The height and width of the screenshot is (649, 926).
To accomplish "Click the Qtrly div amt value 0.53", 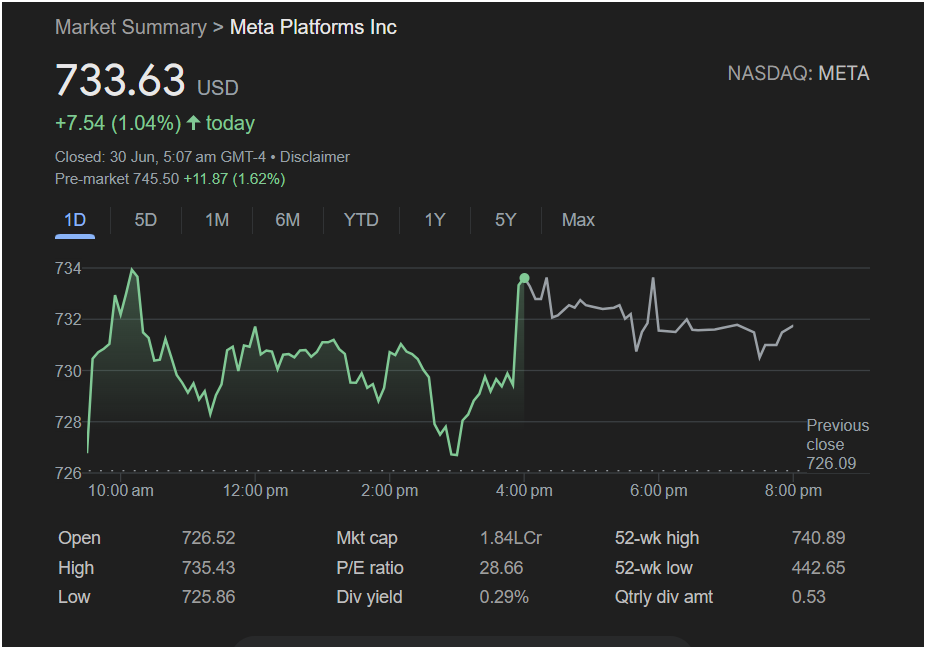I will [x=808, y=597].
